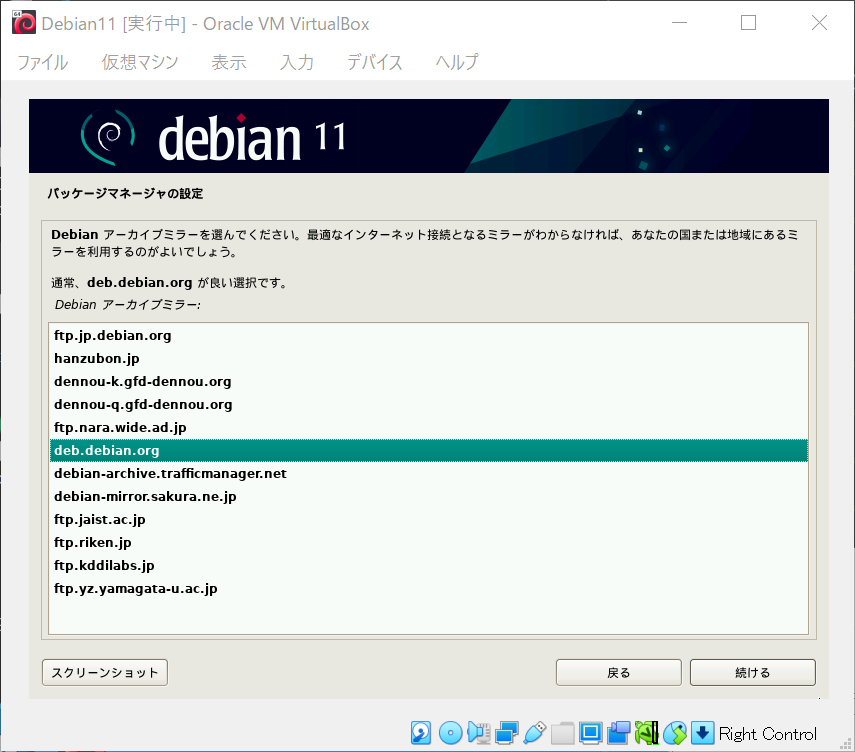Image resolution: width=855 pixels, height=752 pixels.
Task: Select mirror ftp.kddilabs.jp
Action: tap(429, 565)
